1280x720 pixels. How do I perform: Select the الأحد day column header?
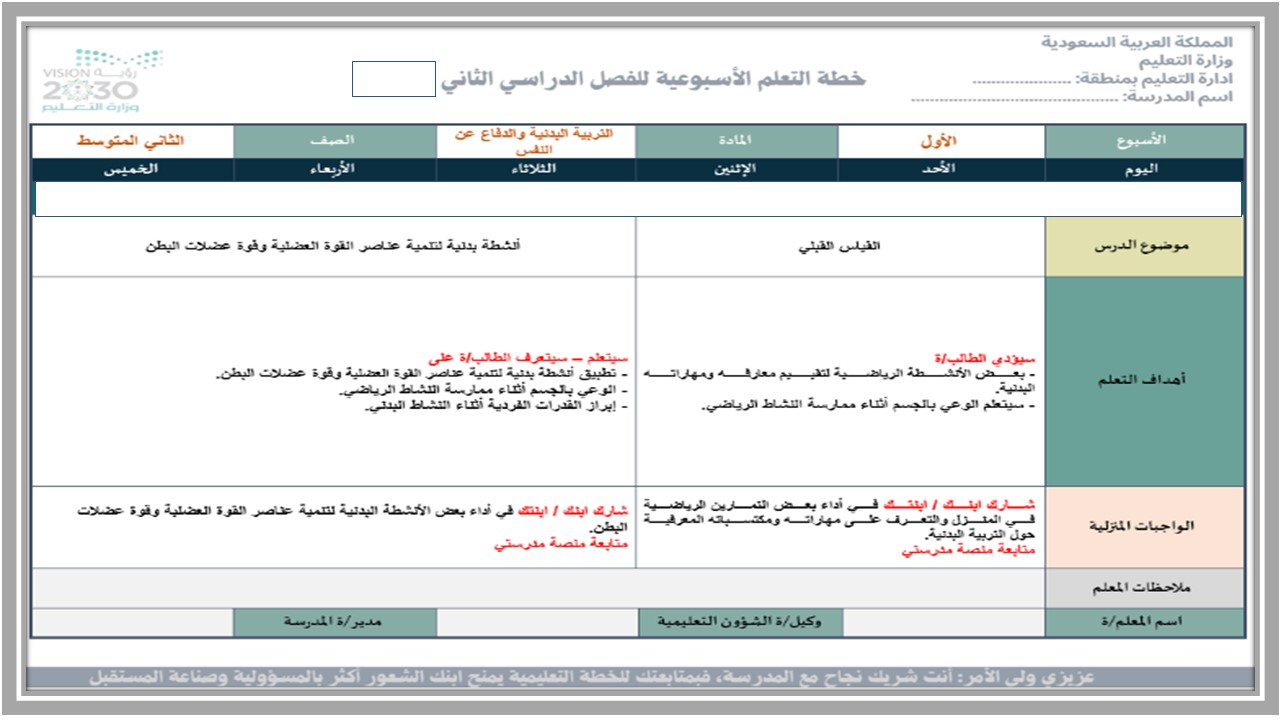click(x=940, y=170)
